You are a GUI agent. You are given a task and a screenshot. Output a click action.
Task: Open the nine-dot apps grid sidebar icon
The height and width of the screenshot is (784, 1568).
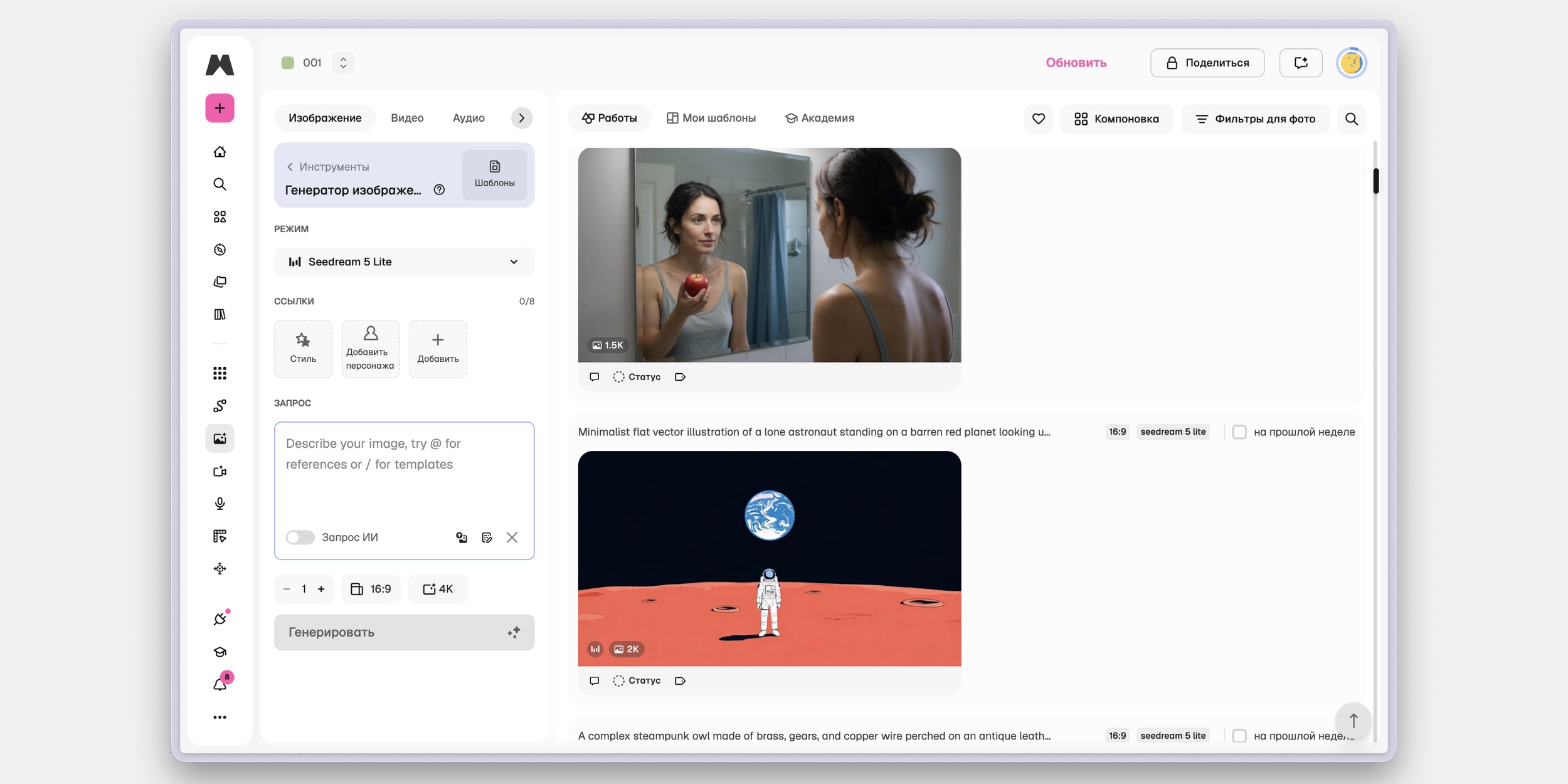pyautogui.click(x=220, y=373)
